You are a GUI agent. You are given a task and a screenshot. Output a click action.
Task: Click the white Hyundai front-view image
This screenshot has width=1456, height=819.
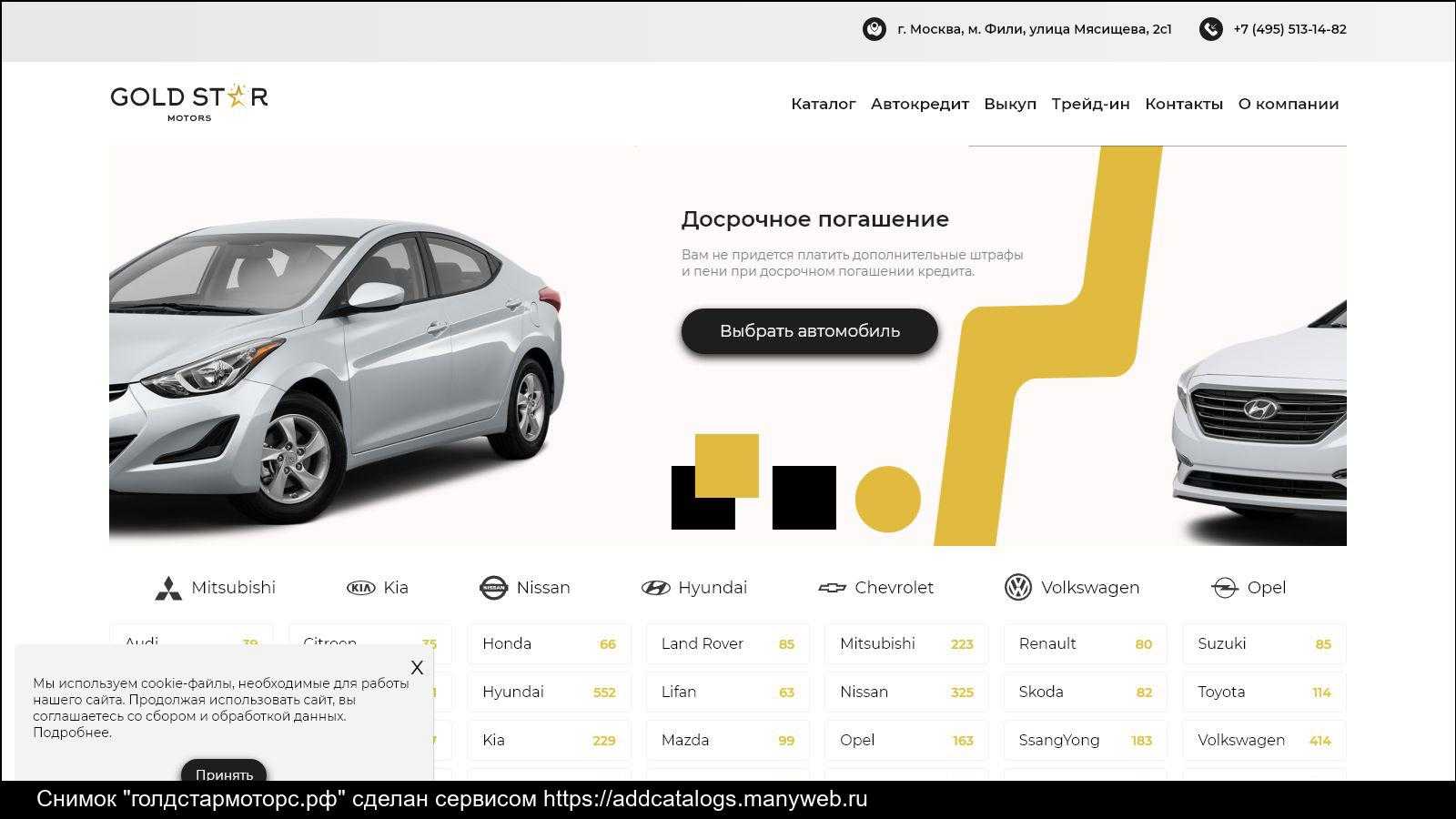pyautogui.click(x=1259, y=423)
